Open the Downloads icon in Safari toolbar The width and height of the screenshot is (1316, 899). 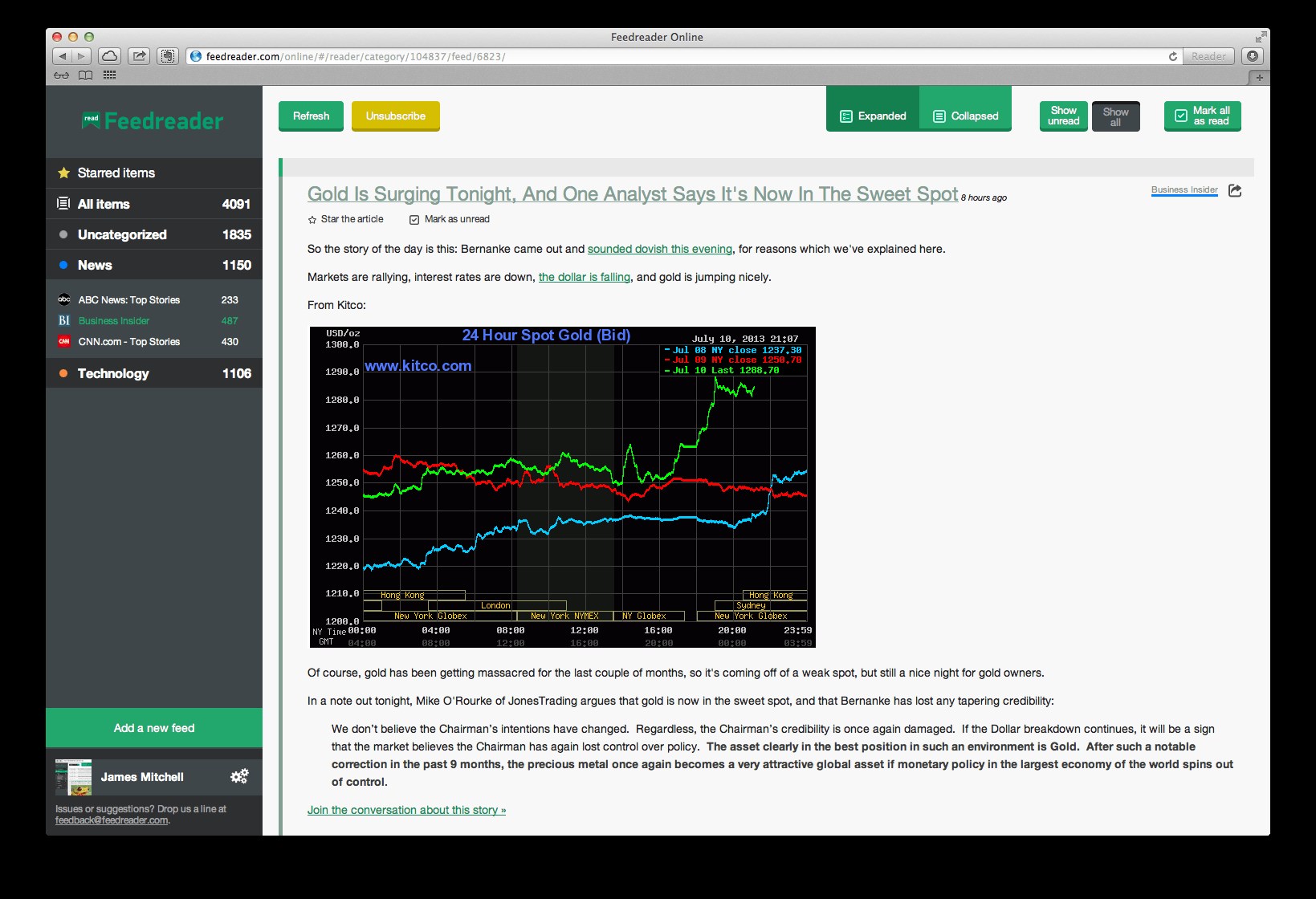1253,56
